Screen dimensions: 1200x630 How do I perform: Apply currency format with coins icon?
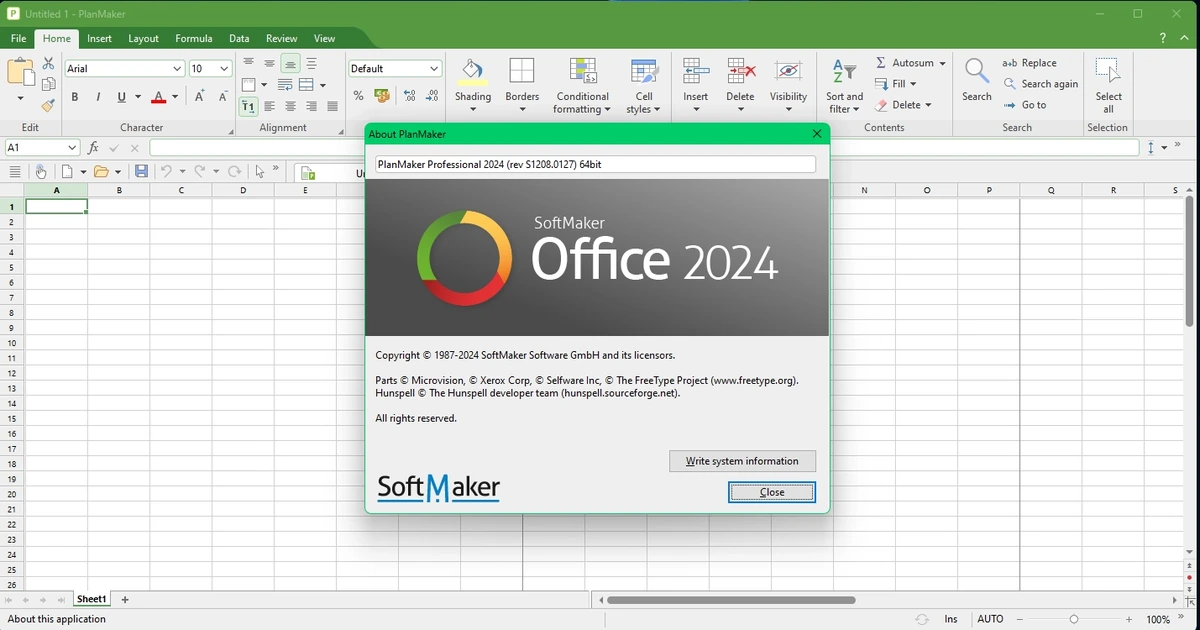tap(382, 96)
